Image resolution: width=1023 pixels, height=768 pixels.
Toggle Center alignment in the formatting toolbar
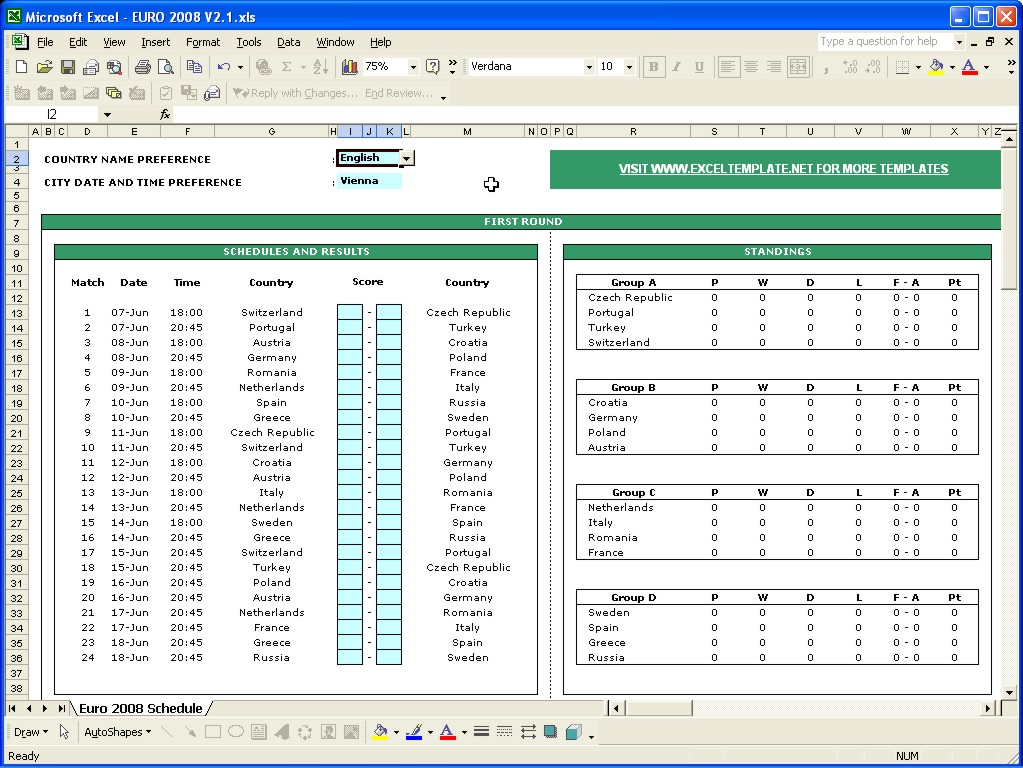751,67
